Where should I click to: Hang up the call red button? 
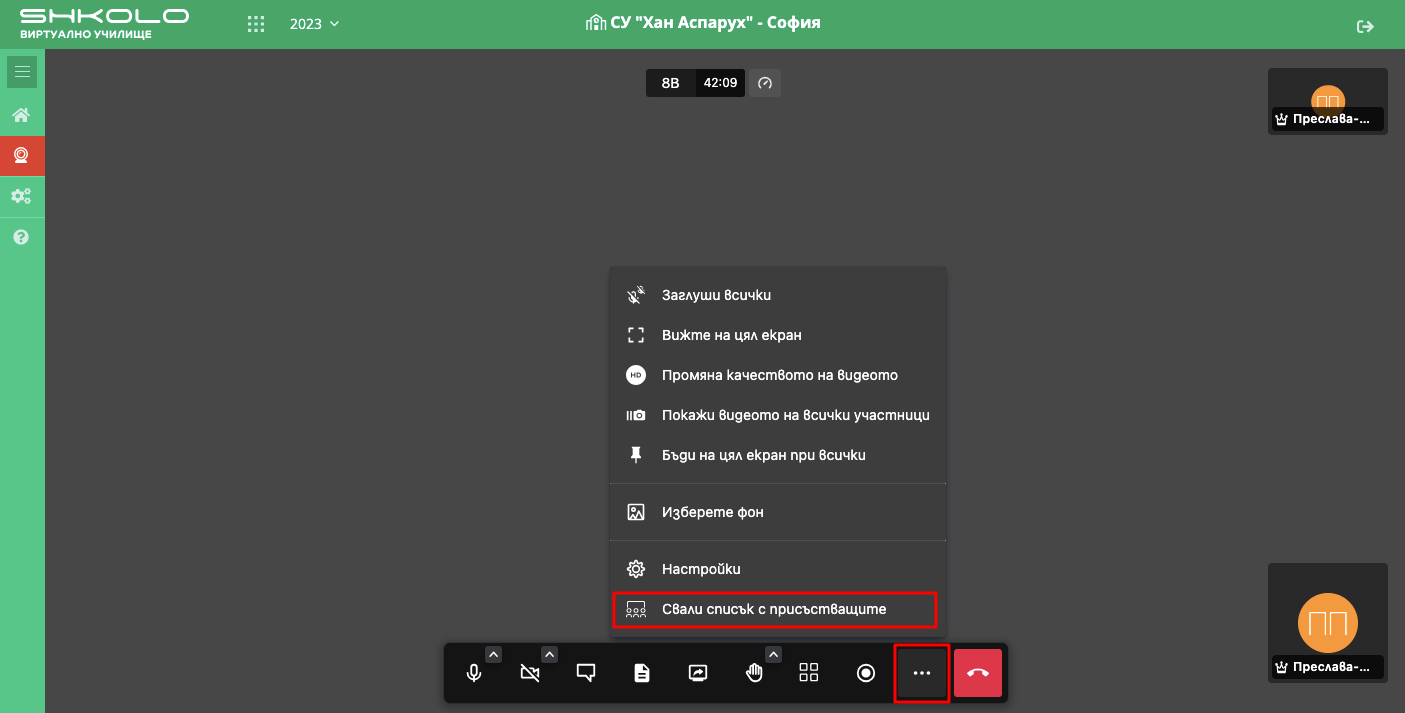[978, 673]
